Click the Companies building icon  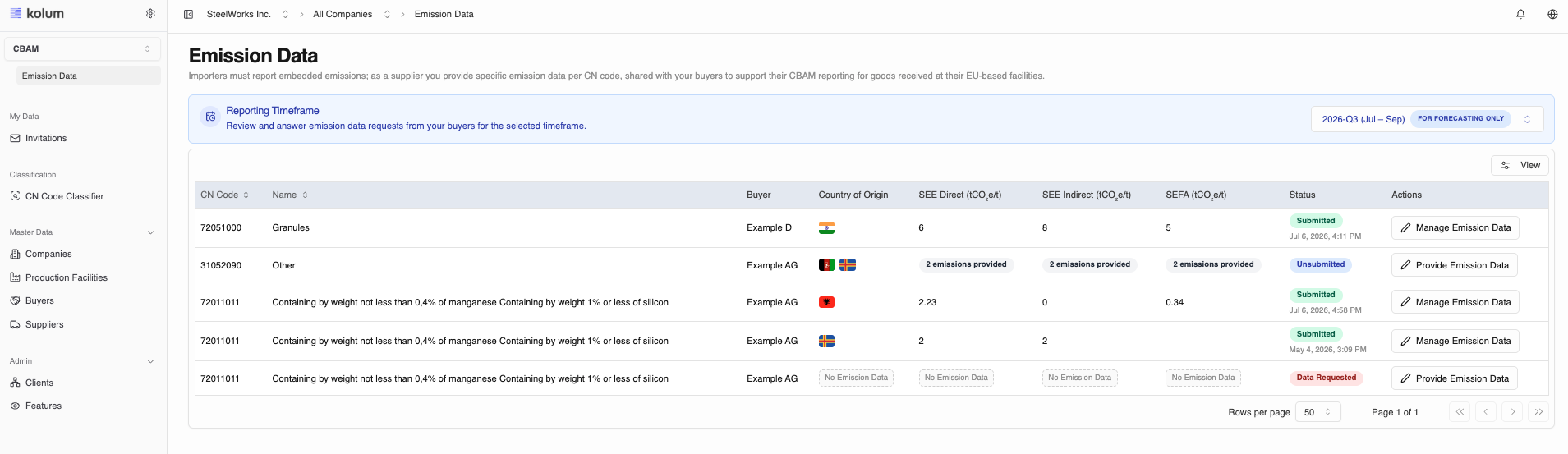pos(15,254)
